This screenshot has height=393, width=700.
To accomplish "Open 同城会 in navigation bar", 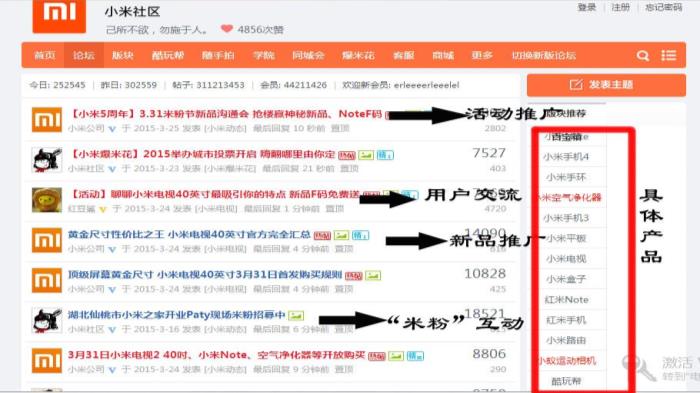I will pyautogui.click(x=308, y=55).
